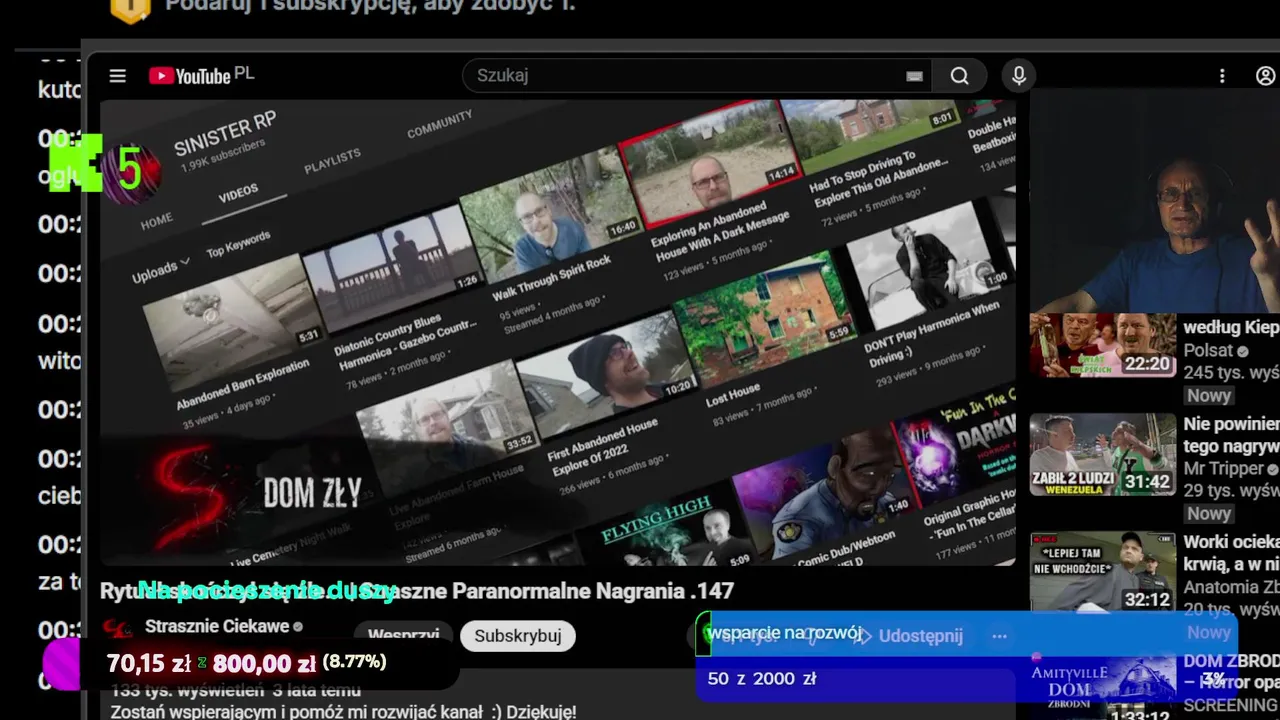Click the 'Zostań wspierającym' description text
The height and width of the screenshot is (720, 1280).
(343, 712)
